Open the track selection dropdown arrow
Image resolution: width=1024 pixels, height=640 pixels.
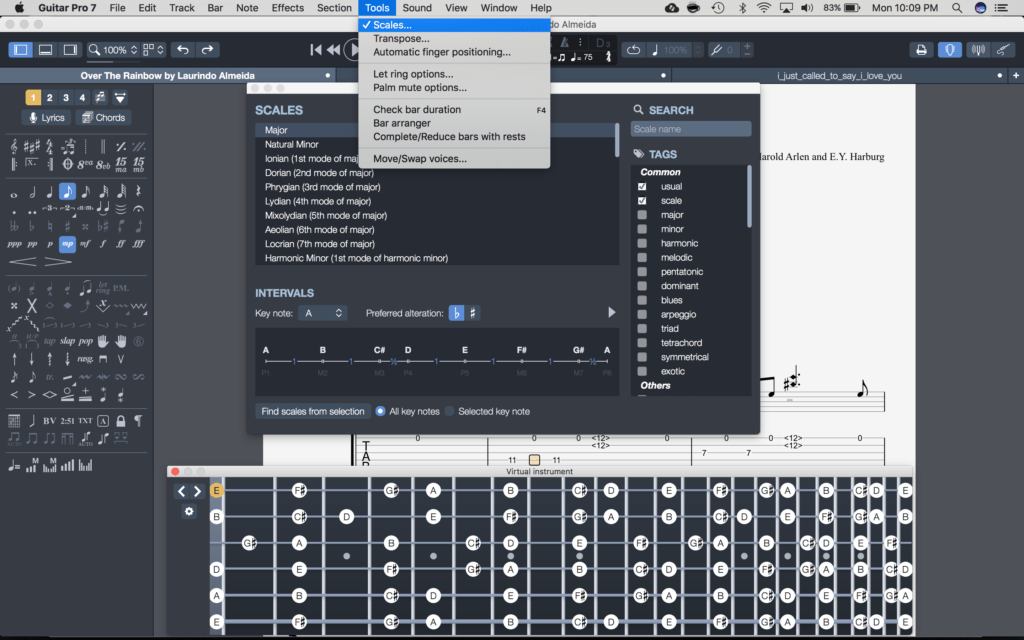[120, 97]
